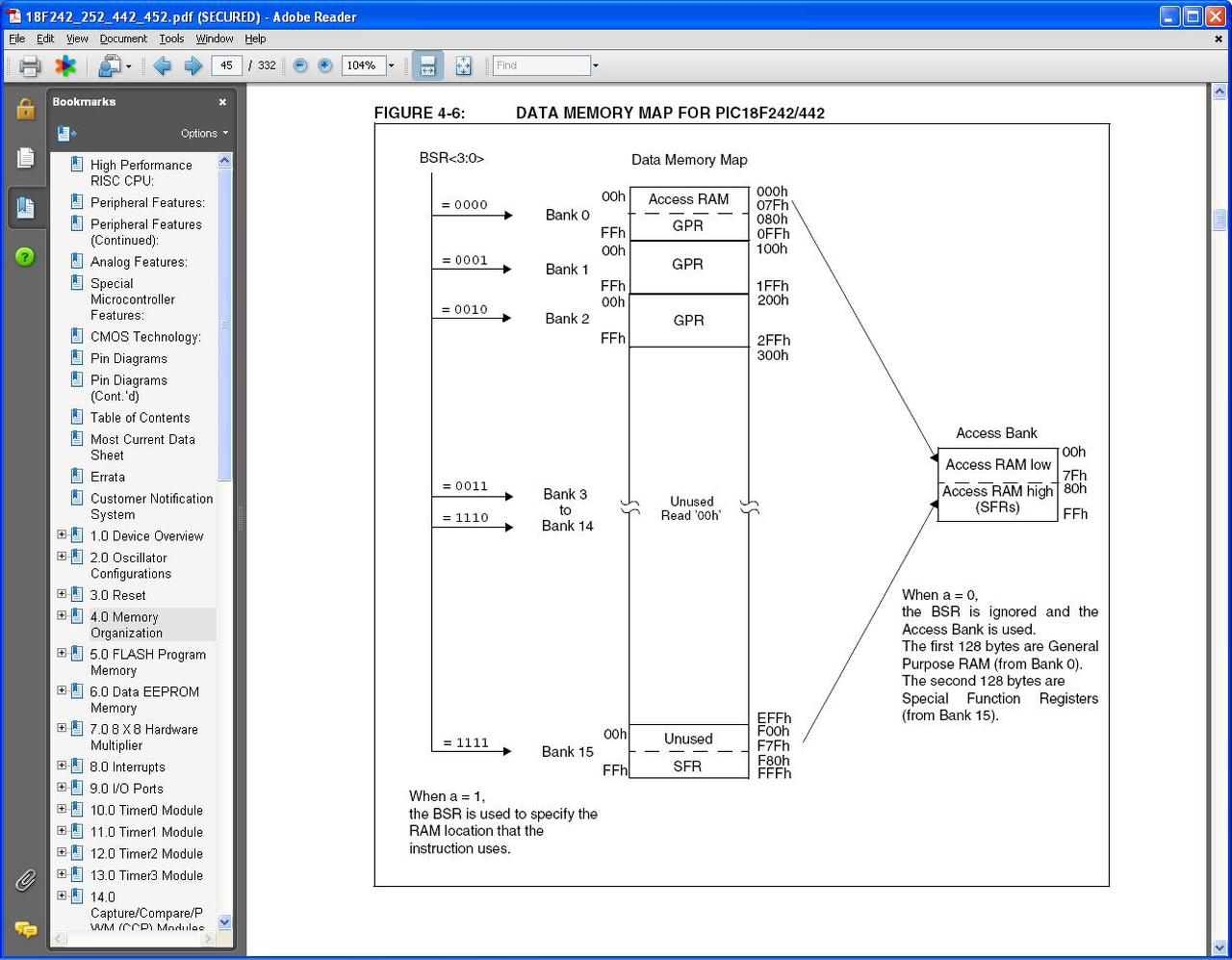Click the document scrollbar down arrow
The width and height of the screenshot is (1232, 960).
(1219, 947)
